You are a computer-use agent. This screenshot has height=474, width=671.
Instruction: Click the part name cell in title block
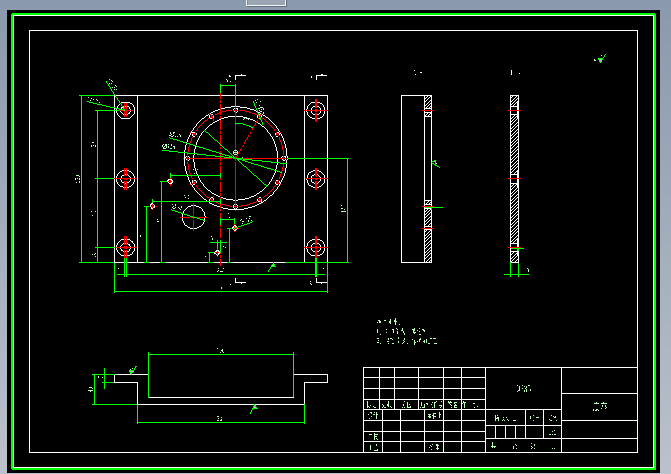pos(523,388)
